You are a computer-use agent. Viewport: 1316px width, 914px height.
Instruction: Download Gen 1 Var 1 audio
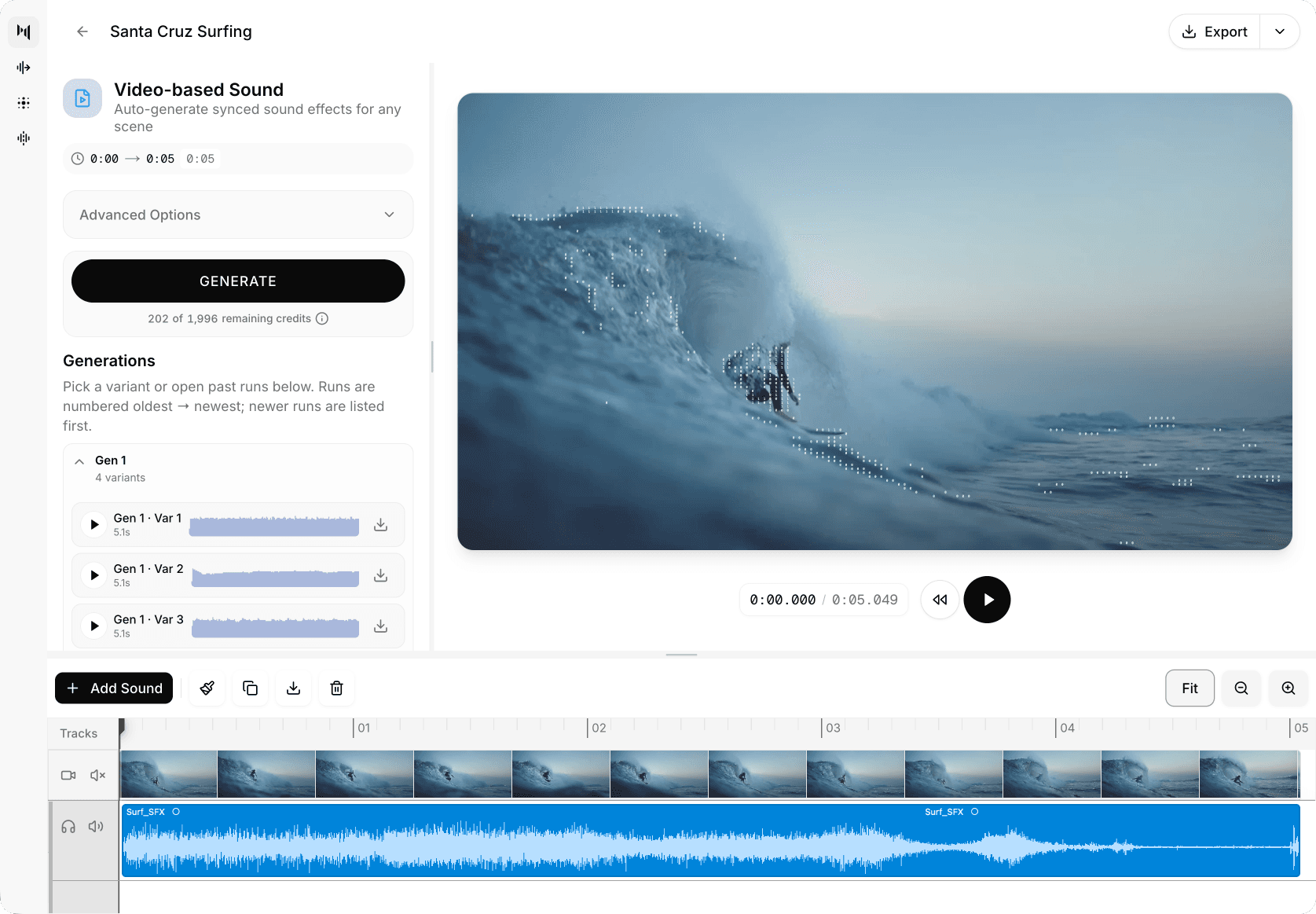[x=381, y=524]
